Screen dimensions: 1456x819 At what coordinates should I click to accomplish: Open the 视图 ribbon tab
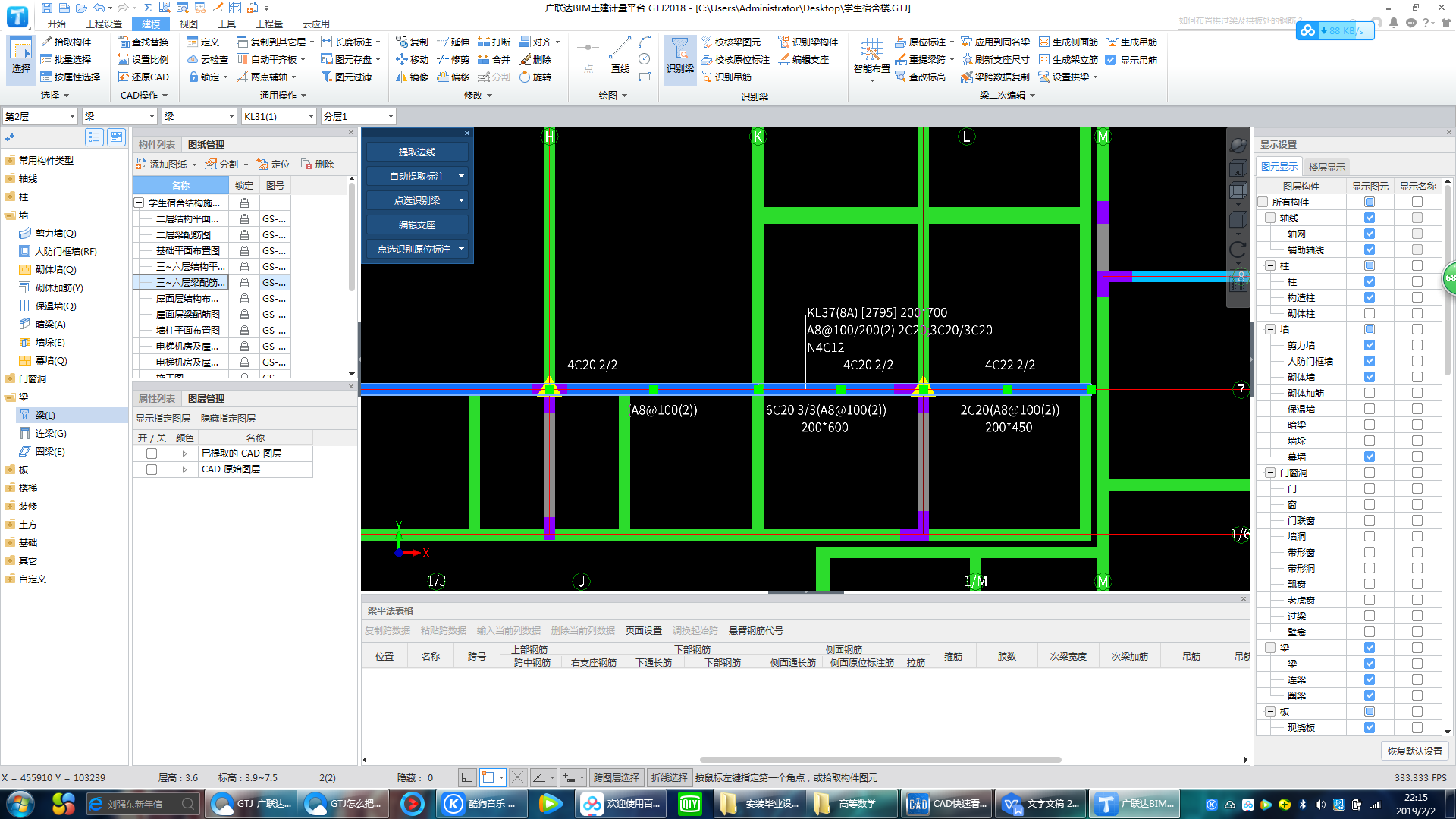point(189,24)
